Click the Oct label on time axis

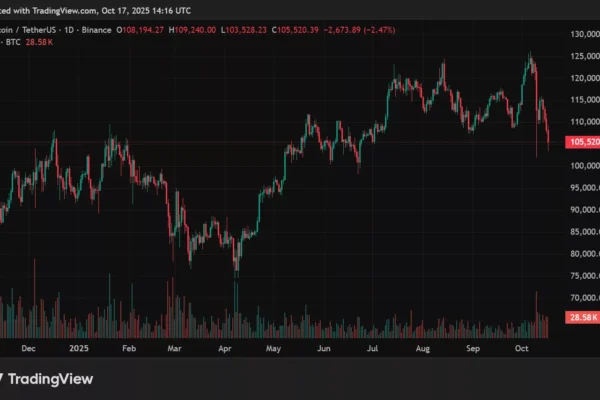click(521, 350)
